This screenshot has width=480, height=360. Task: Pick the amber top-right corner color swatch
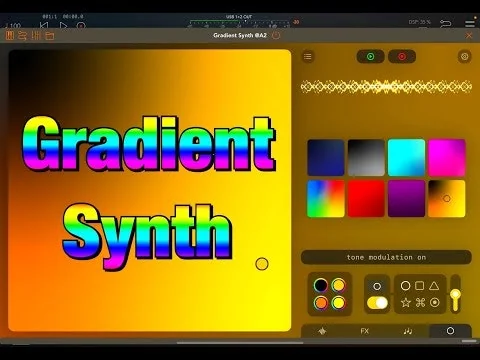(339, 285)
